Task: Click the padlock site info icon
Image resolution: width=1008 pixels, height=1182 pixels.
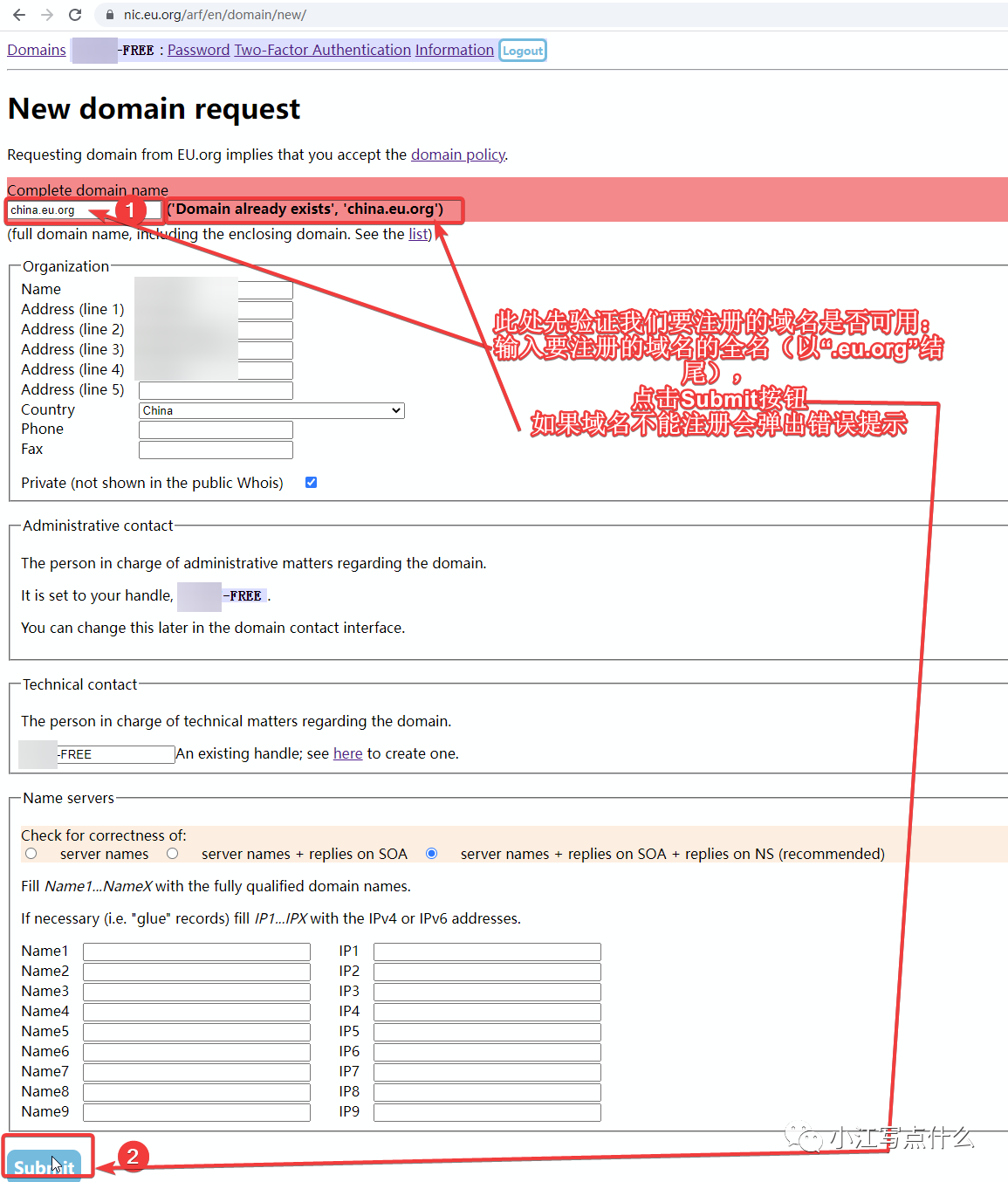Action: (110, 15)
